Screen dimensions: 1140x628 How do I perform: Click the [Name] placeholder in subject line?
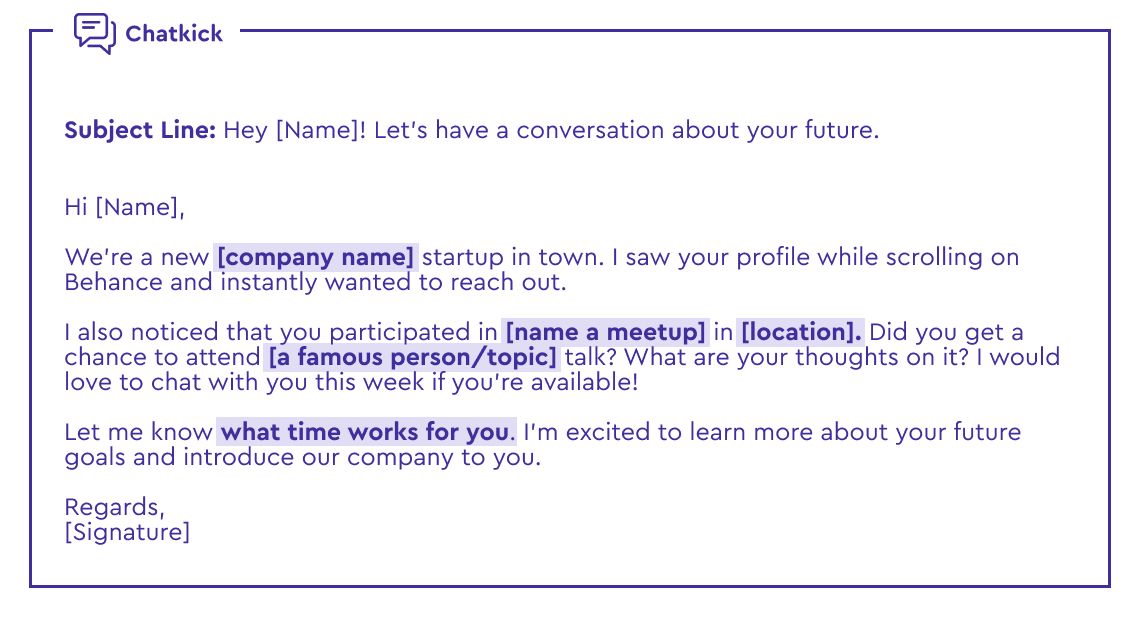pyautogui.click(x=317, y=130)
